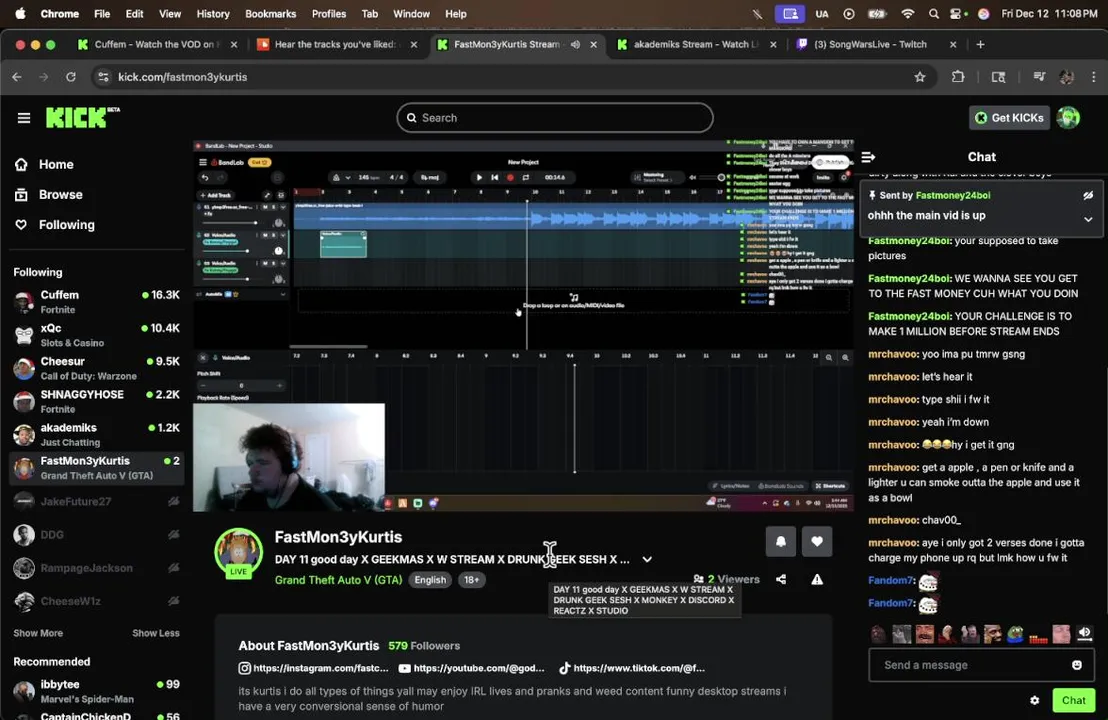
Task: Expand the stream title dropdown chevron
Action: (647, 560)
